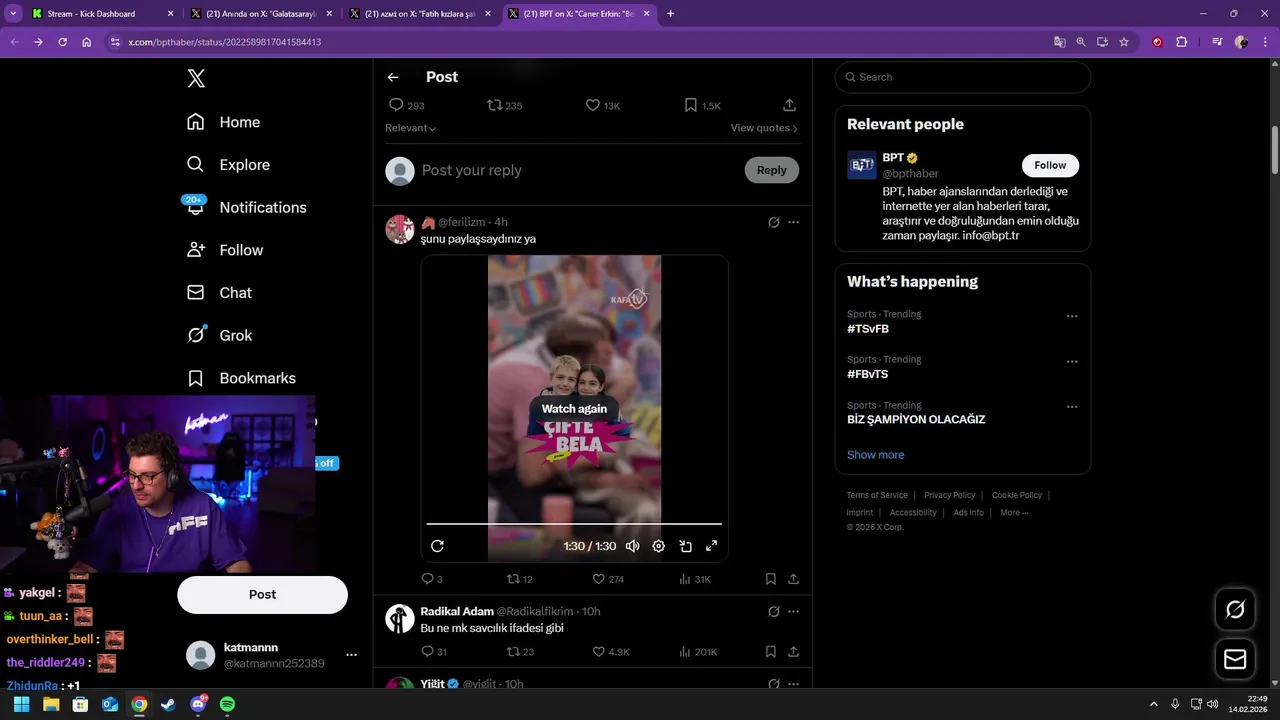This screenshot has width=1280, height=720.
Task: Switch to the Stream - Kick Dashboard tab
Action: (x=103, y=14)
